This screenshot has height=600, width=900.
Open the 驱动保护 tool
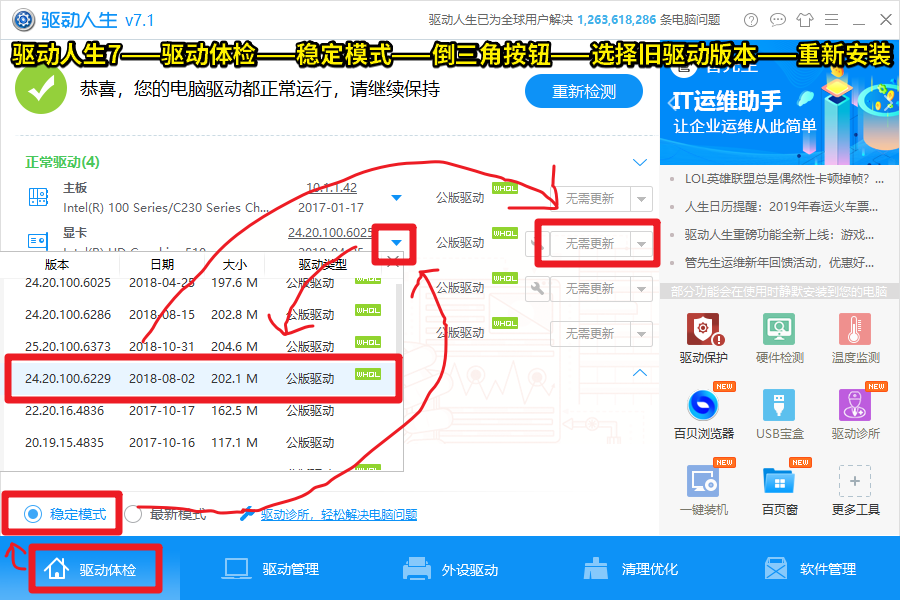click(x=703, y=339)
